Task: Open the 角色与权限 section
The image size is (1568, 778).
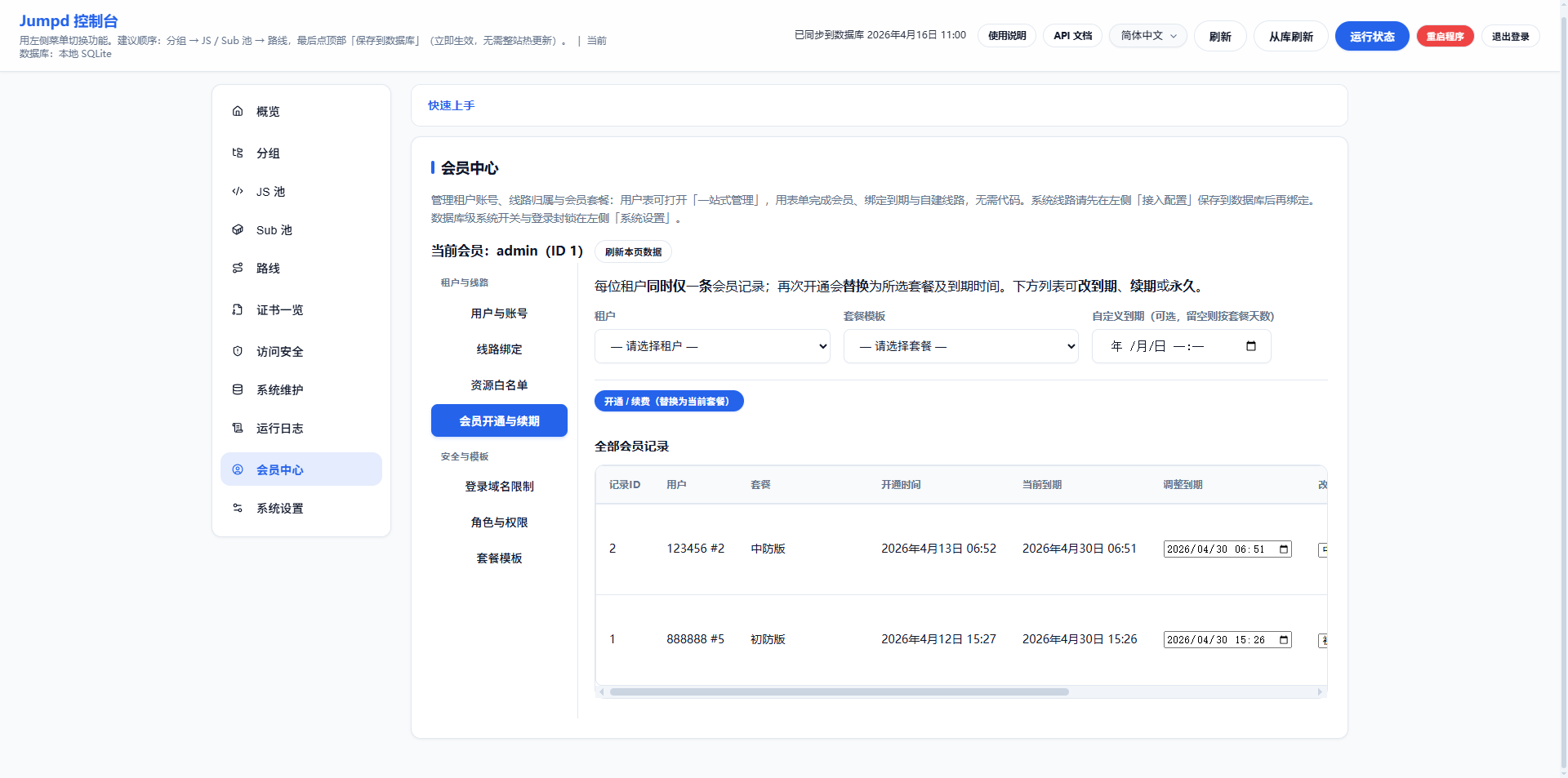Action: [499, 522]
